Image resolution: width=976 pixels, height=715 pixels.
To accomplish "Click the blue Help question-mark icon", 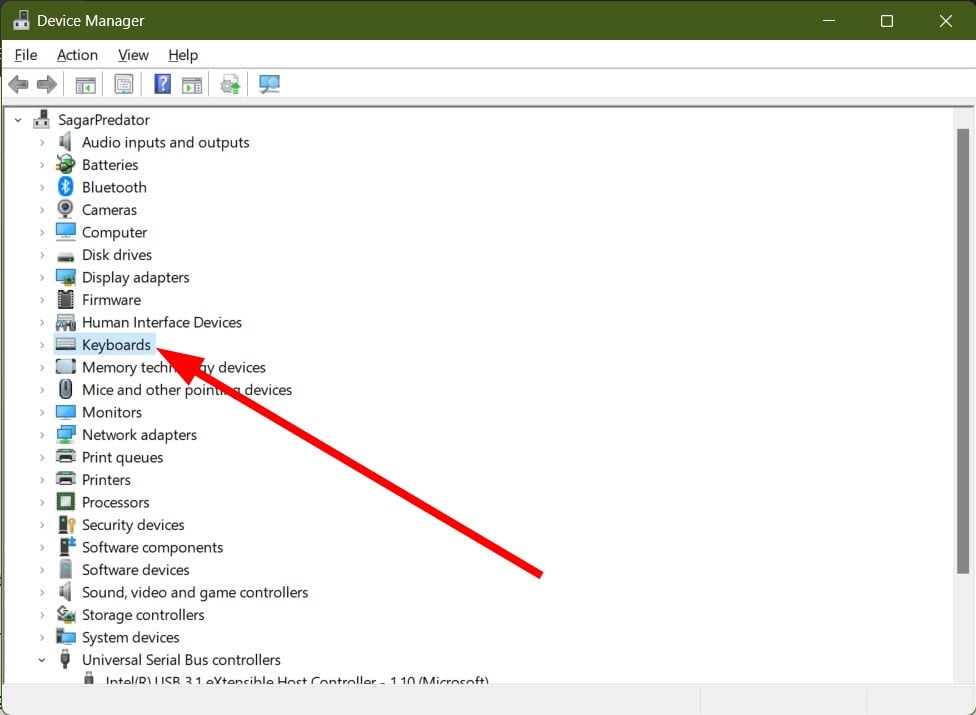I will pyautogui.click(x=162, y=83).
